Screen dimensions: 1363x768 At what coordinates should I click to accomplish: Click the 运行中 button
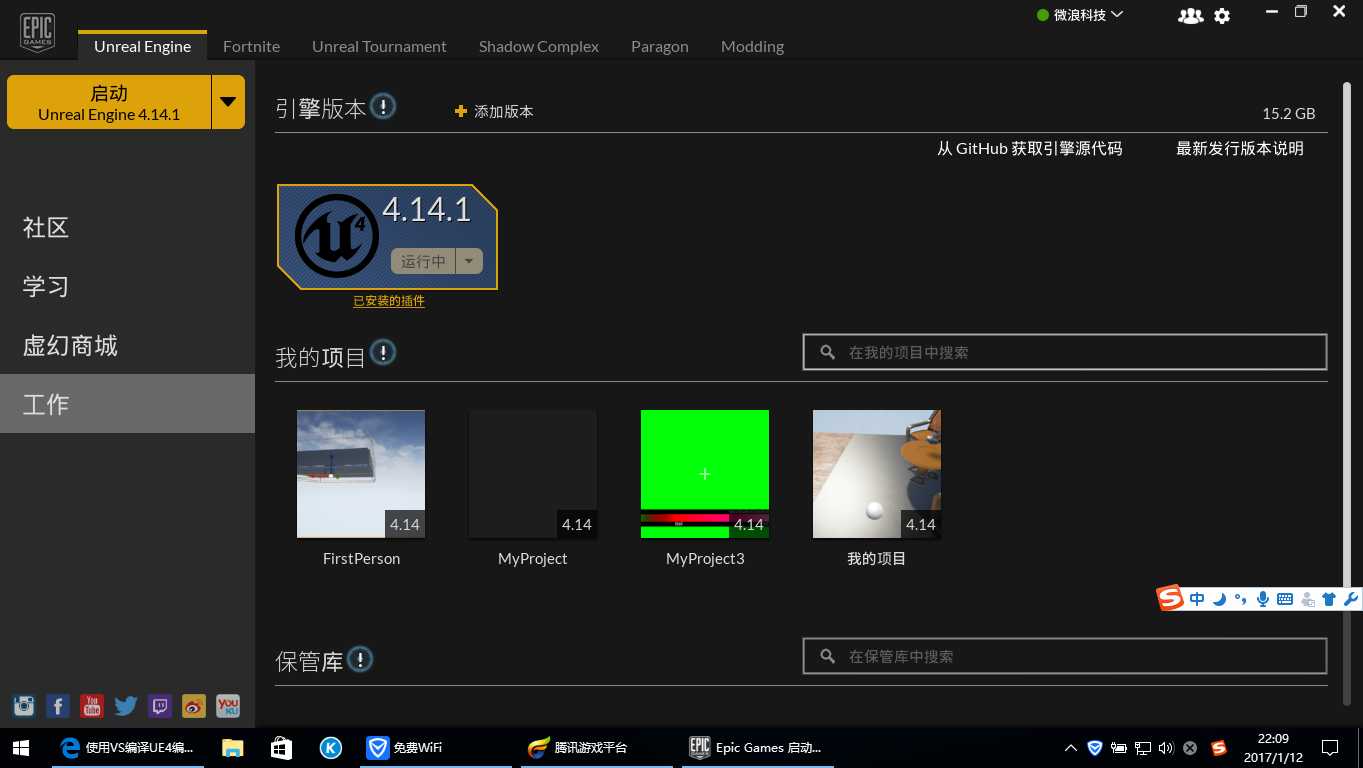click(x=423, y=261)
